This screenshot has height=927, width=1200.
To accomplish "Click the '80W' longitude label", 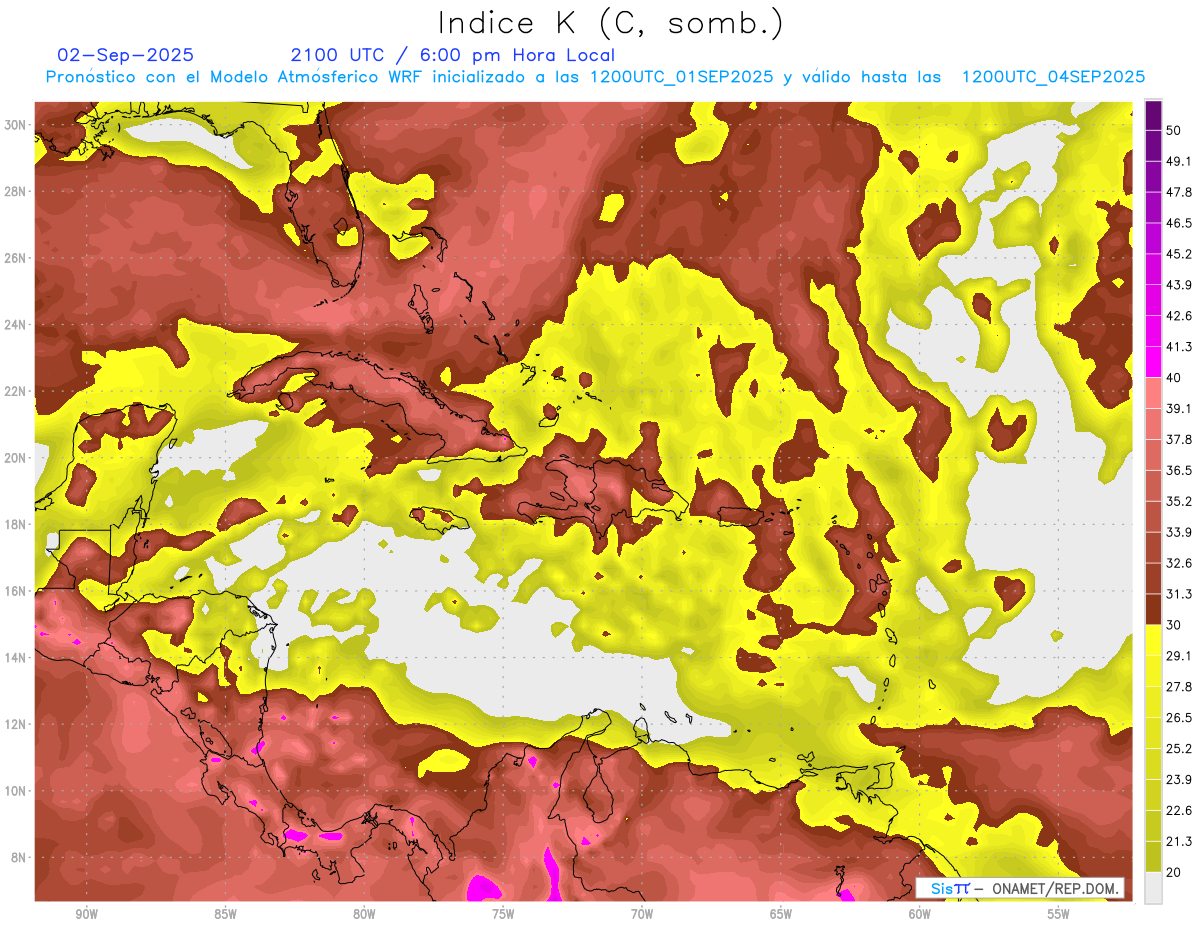I will [x=364, y=914].
